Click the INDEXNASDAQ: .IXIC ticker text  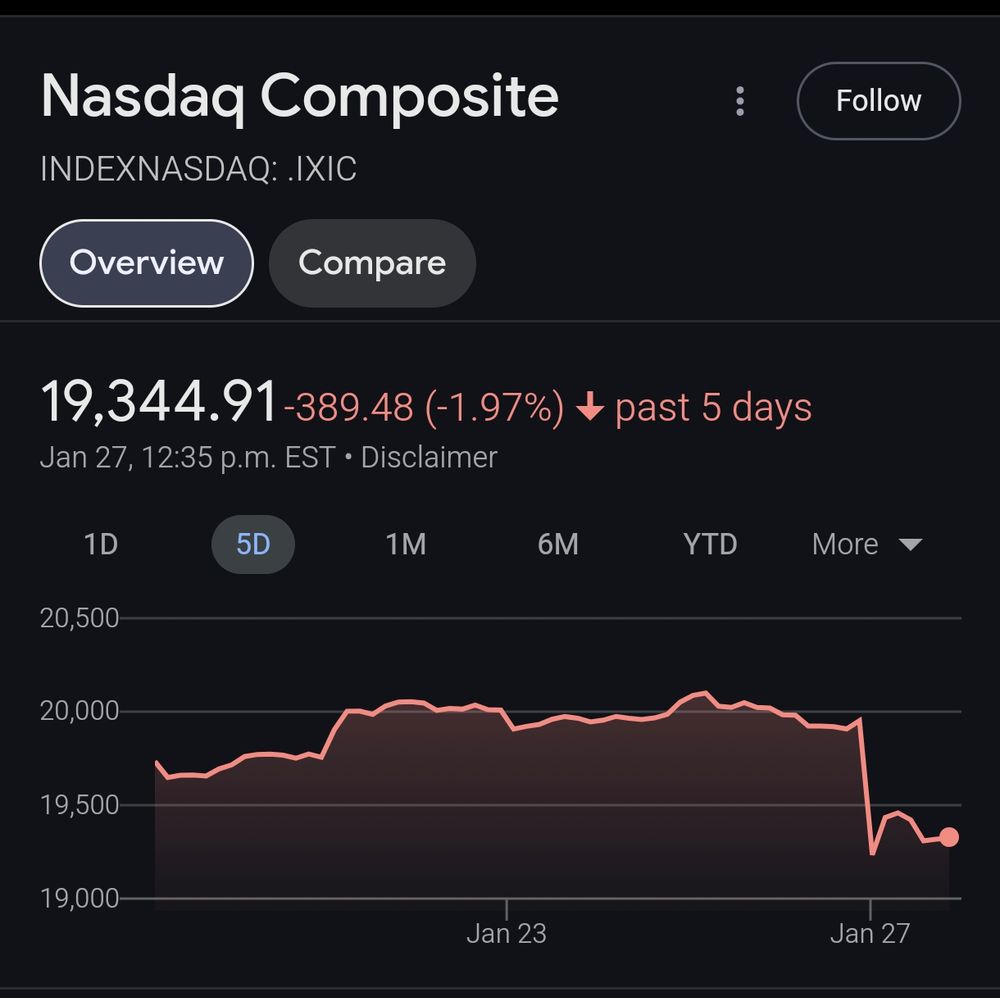(x=198, y=169)
